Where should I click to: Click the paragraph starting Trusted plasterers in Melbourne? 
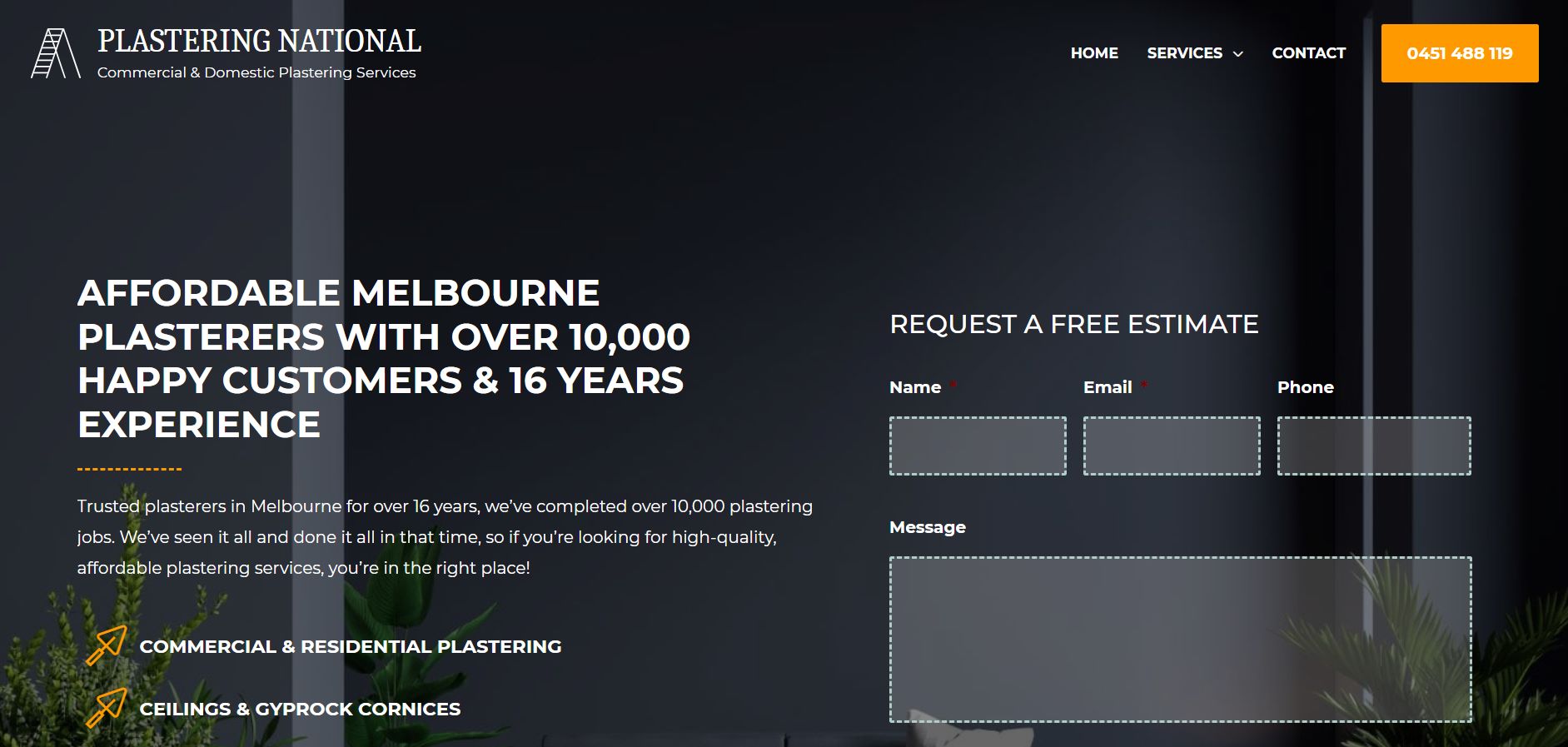click(445, 537)
